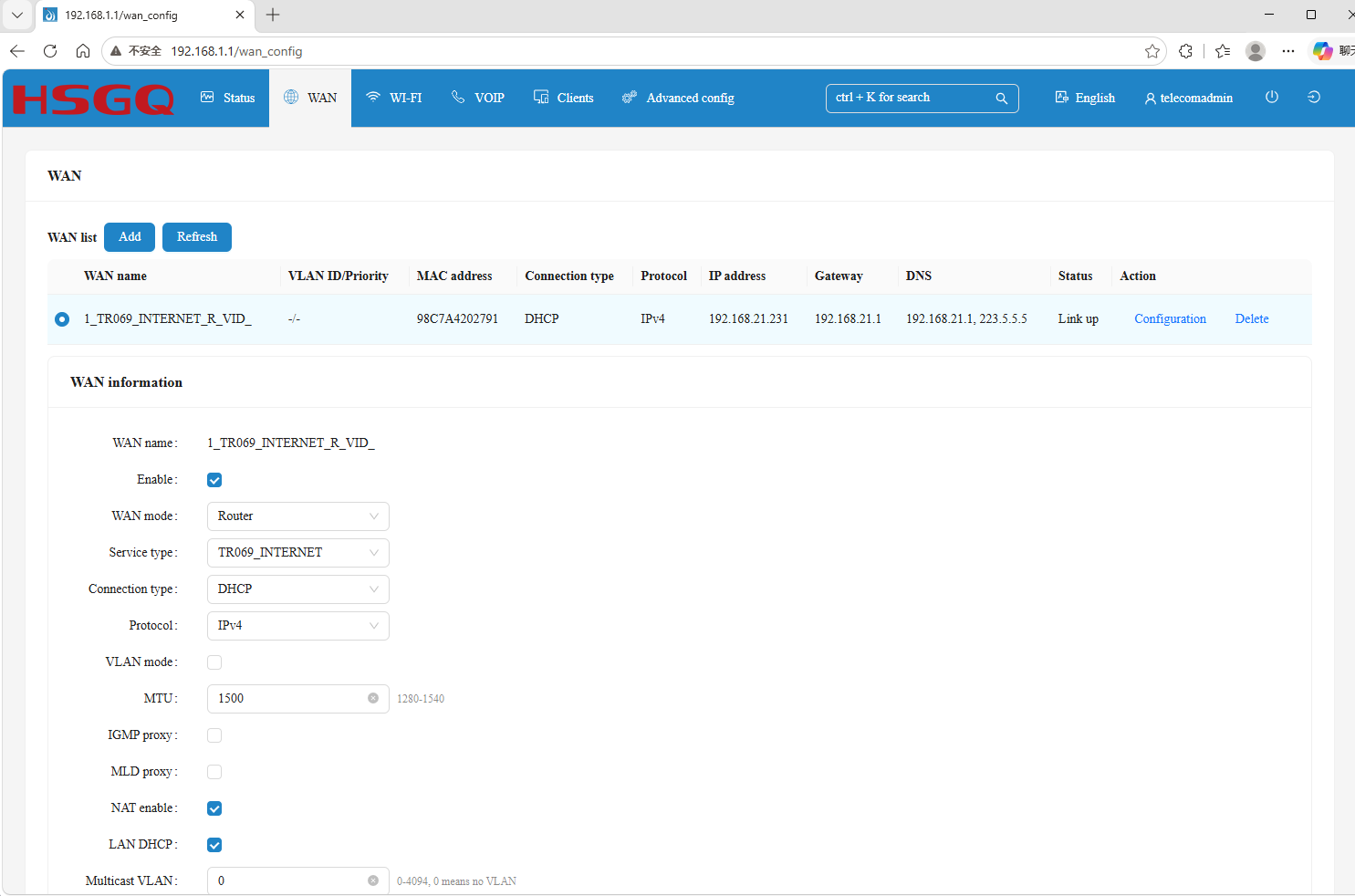Click the Refresh button
1355x896 pixels.
coord(197,237)
